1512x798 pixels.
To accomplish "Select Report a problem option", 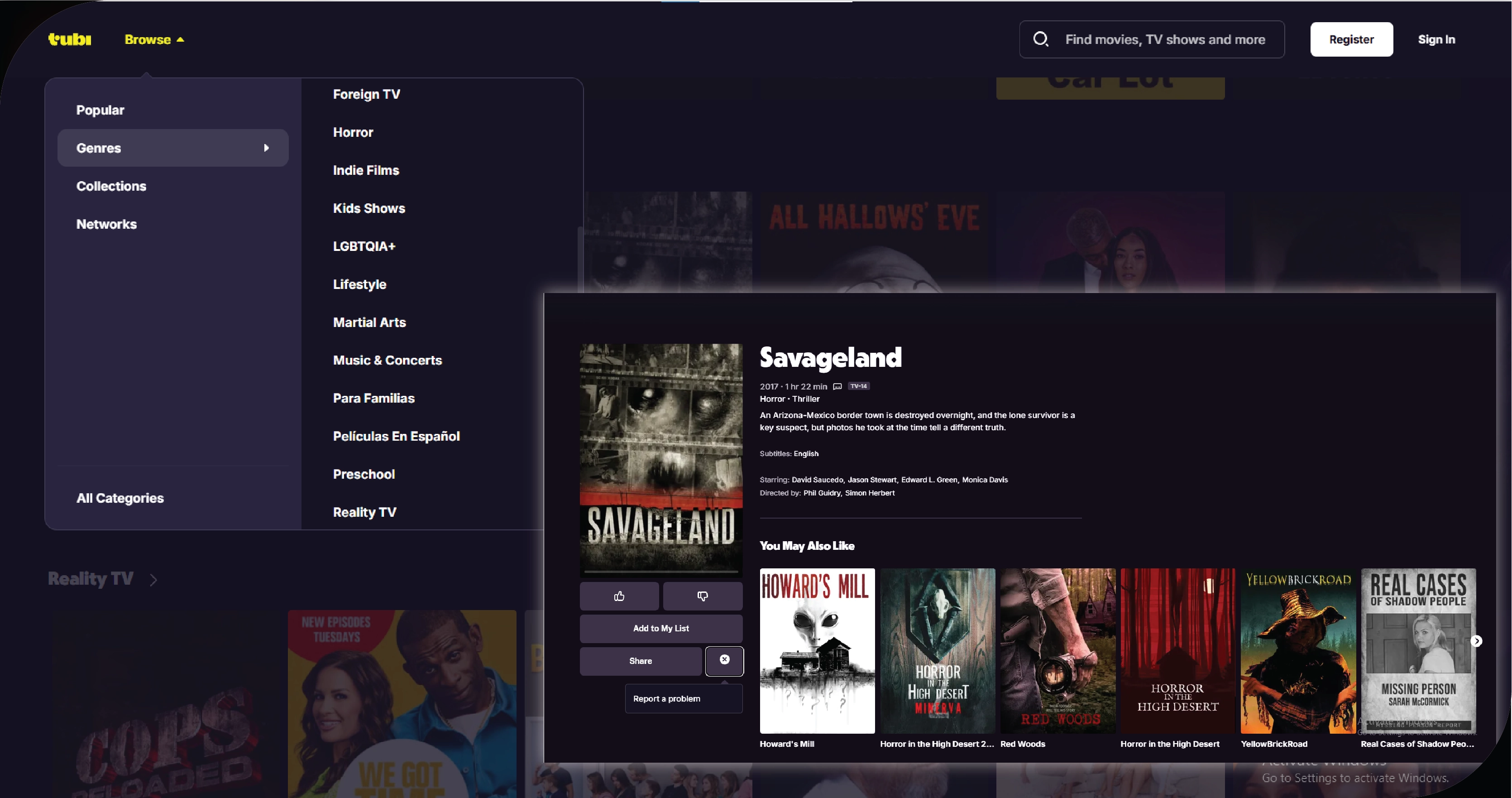I will 666,698.
